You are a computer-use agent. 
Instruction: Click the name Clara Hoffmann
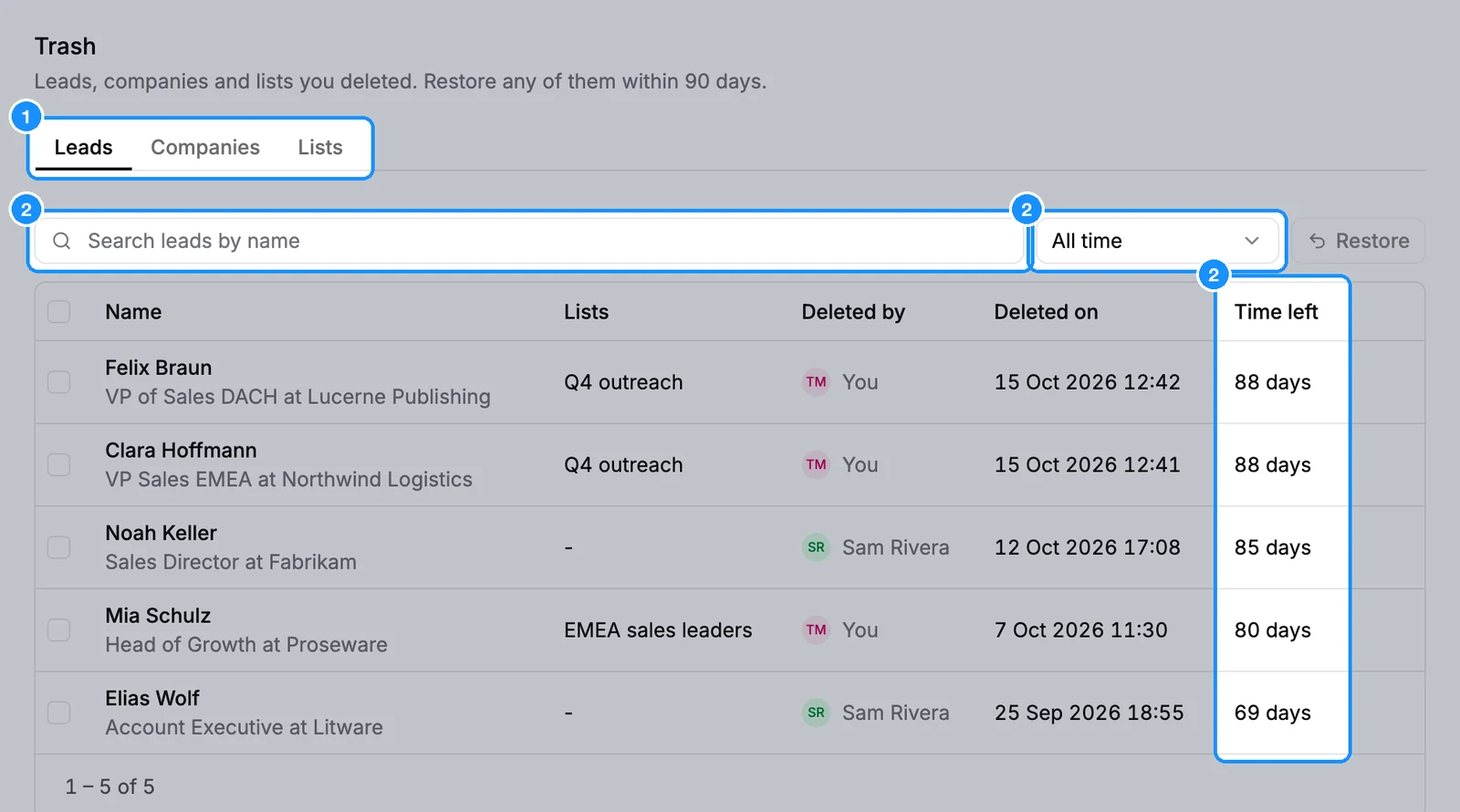pyautogui.click(x=181, y=451)
